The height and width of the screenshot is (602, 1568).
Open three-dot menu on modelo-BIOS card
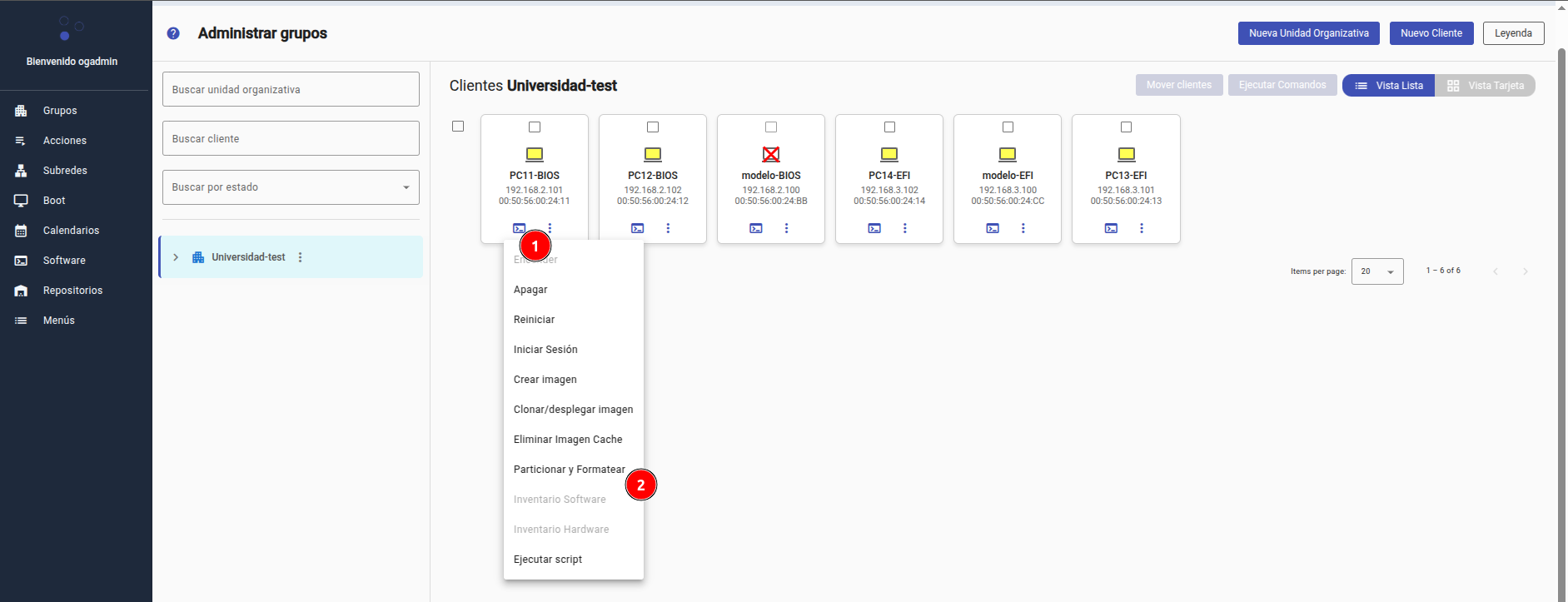click(786, 228)
